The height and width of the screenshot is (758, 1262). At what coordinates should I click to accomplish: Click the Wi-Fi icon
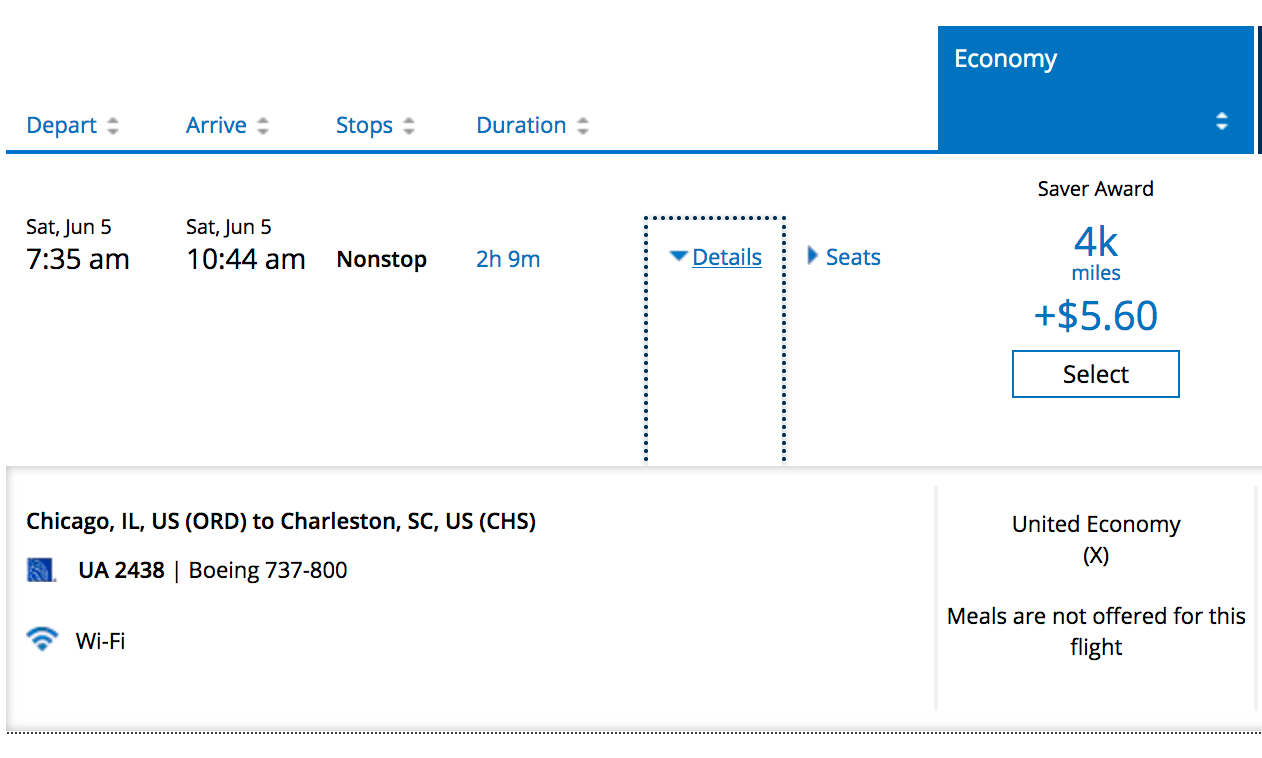pos(42,640)
